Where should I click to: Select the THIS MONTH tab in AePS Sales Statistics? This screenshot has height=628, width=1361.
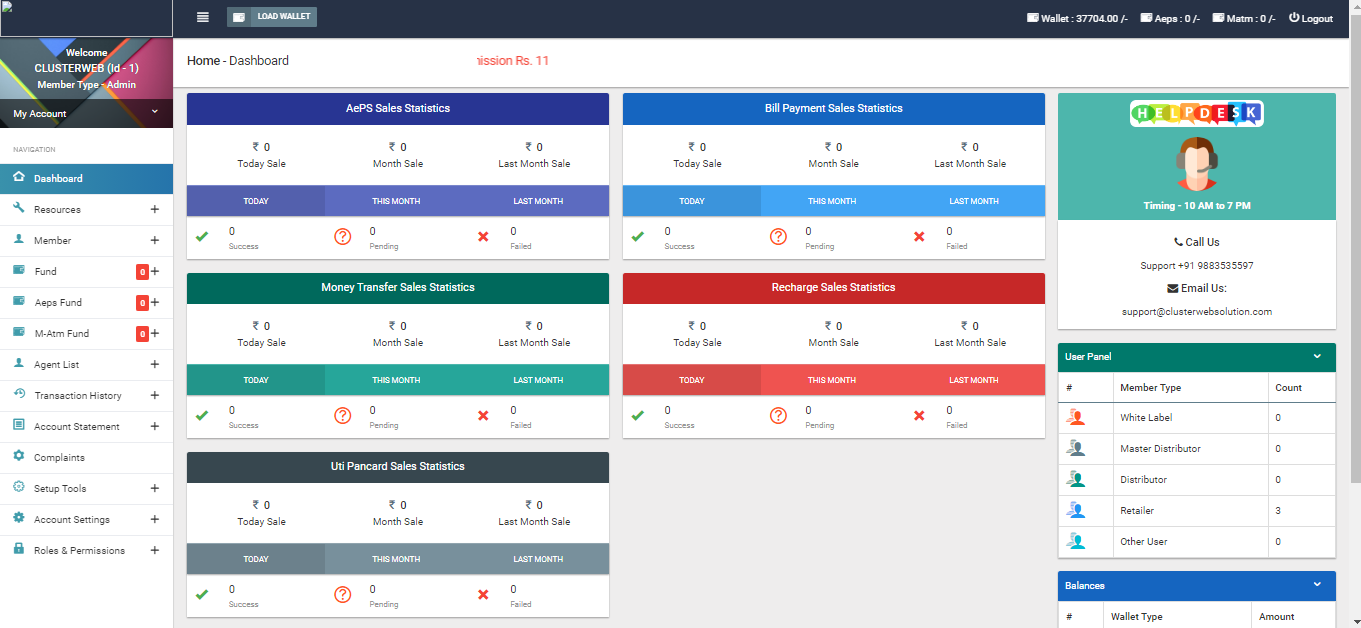point(396,201)
